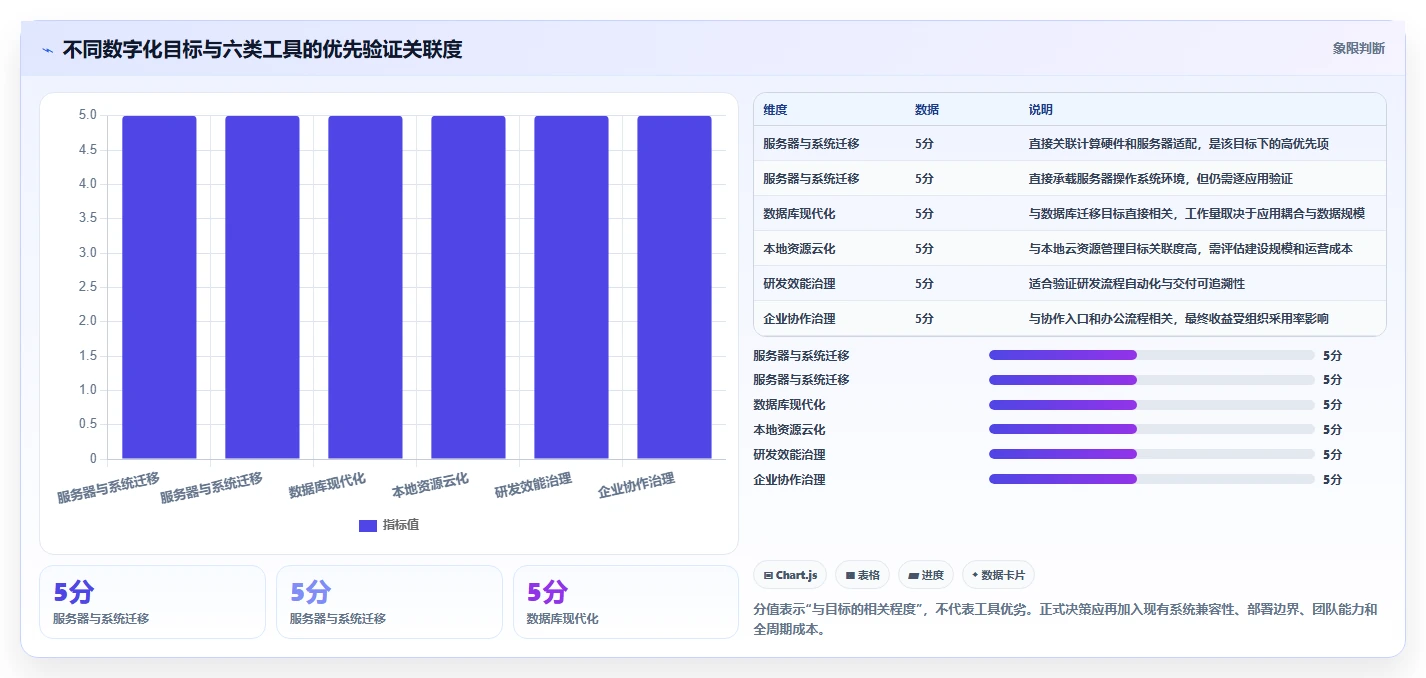Screen dimensions: 1426x678
Task: Click the 说明 table column header
Action: [x=1041, y=110]
